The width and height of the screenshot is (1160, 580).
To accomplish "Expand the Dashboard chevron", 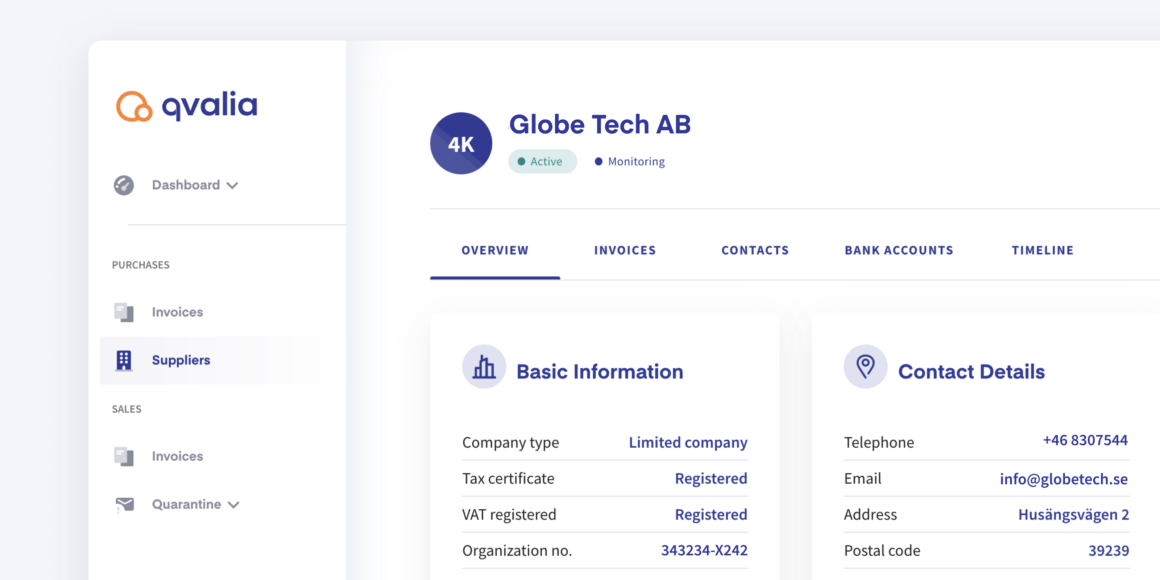I will 232,186.
